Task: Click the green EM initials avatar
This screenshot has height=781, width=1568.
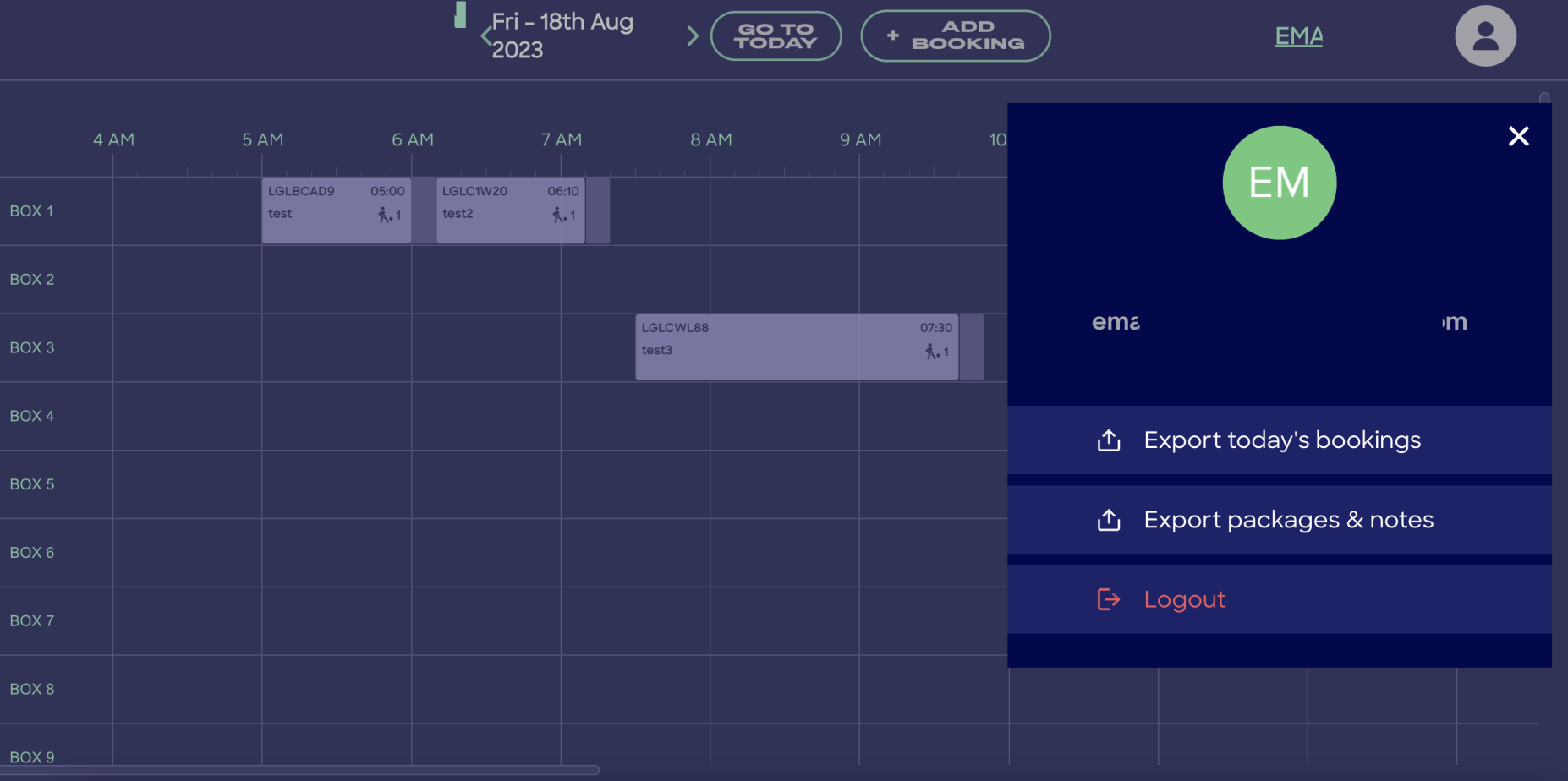Action: [1279, 183]
